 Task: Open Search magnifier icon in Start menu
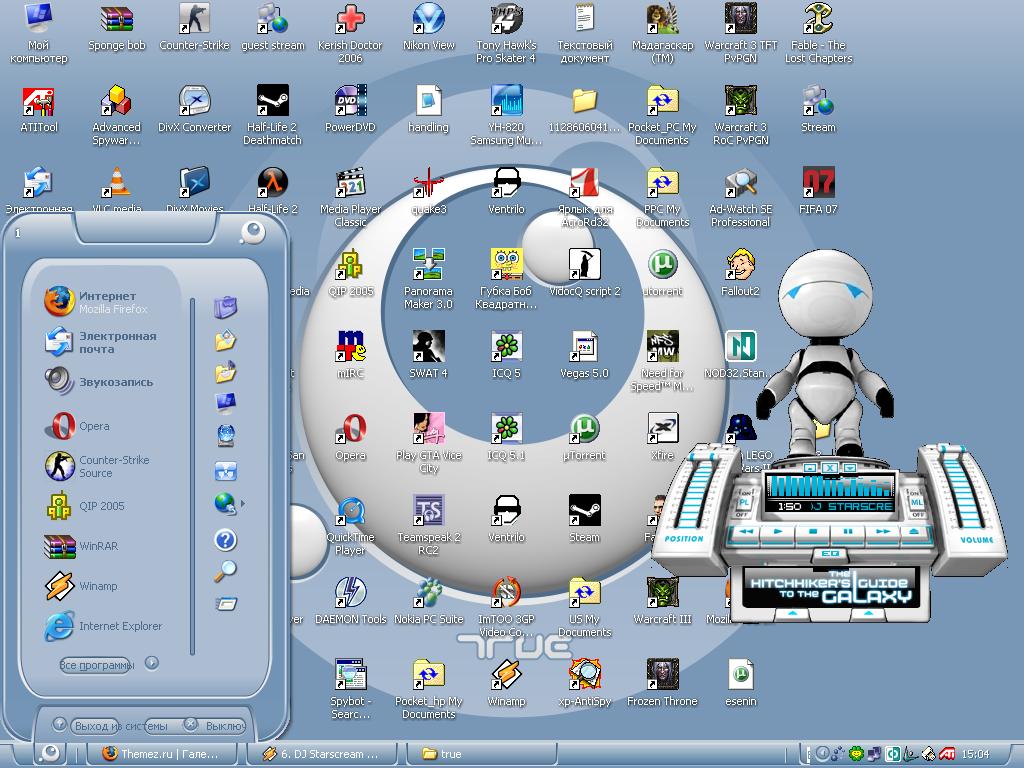tap(225, 571)
